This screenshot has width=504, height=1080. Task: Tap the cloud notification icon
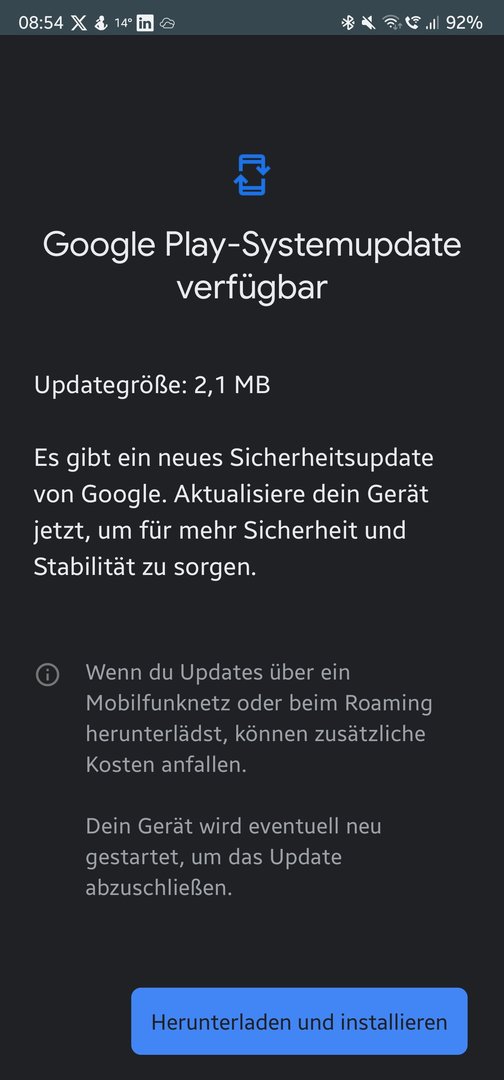click(167, 23)
